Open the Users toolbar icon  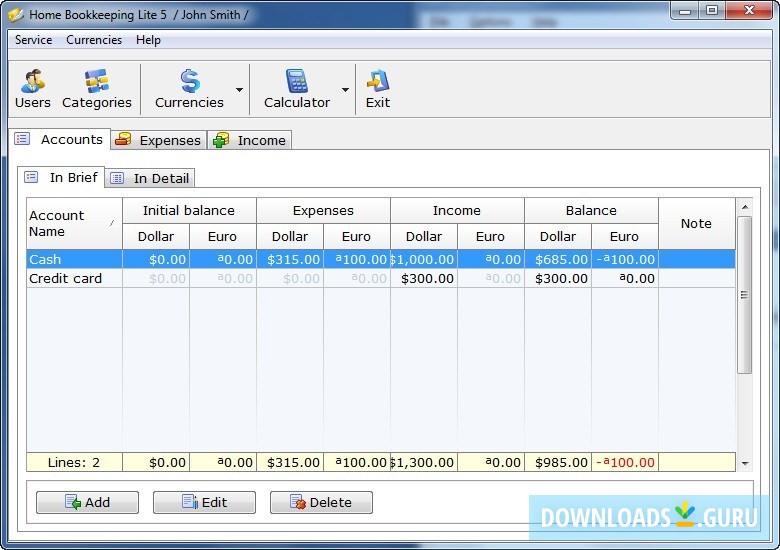point(33,81)
